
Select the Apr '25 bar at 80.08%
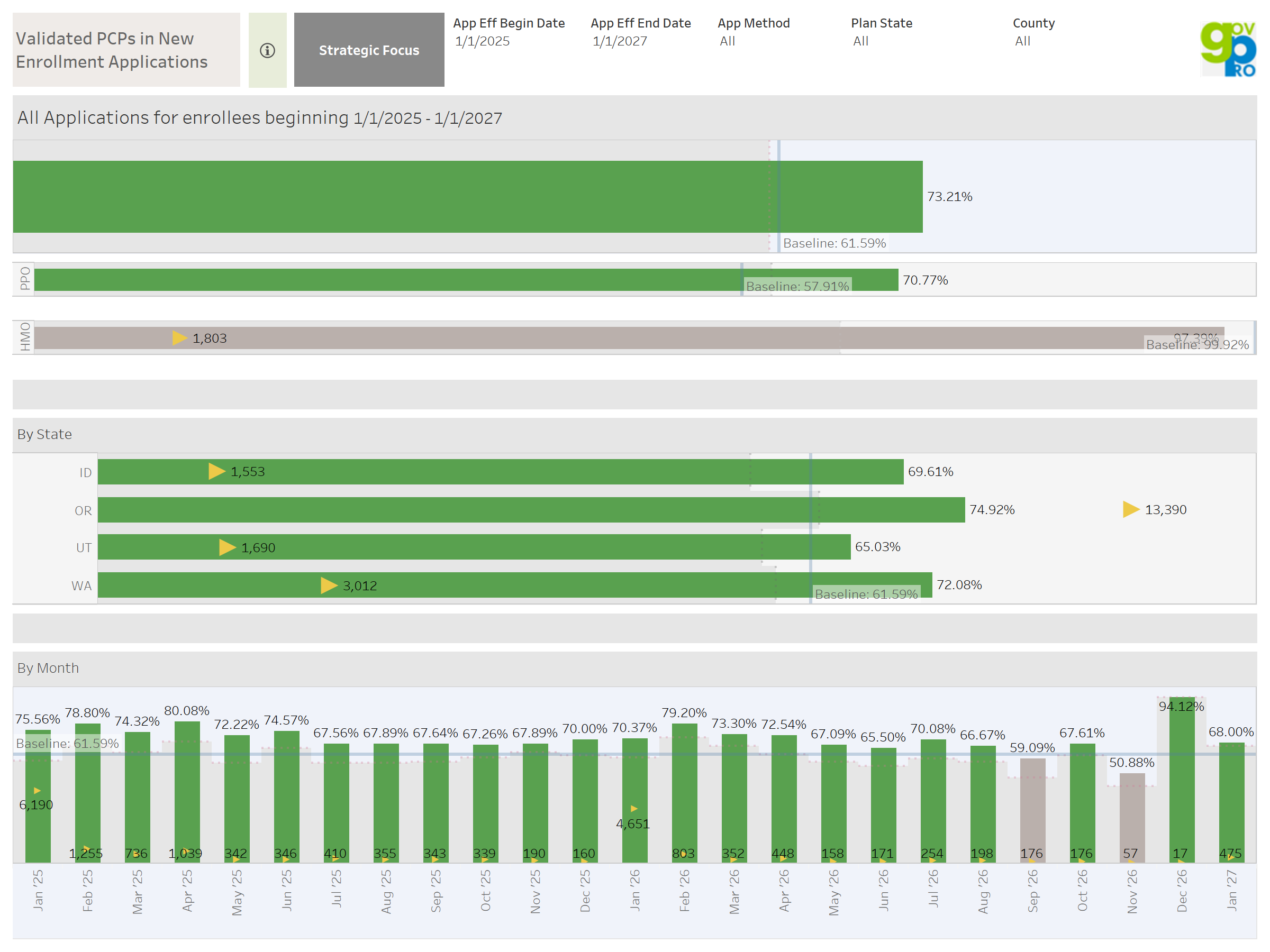(x=187, y=792)
